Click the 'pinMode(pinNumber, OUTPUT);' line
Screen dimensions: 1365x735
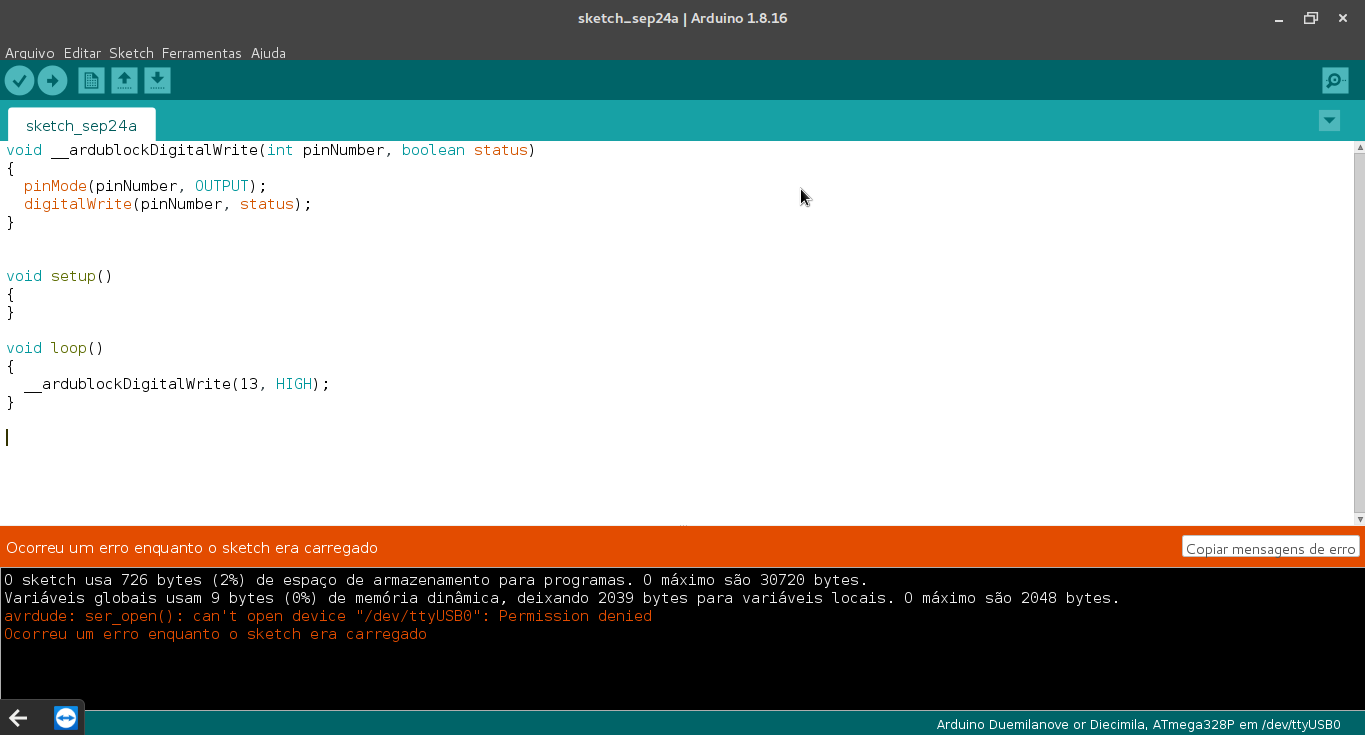[145, 186]
